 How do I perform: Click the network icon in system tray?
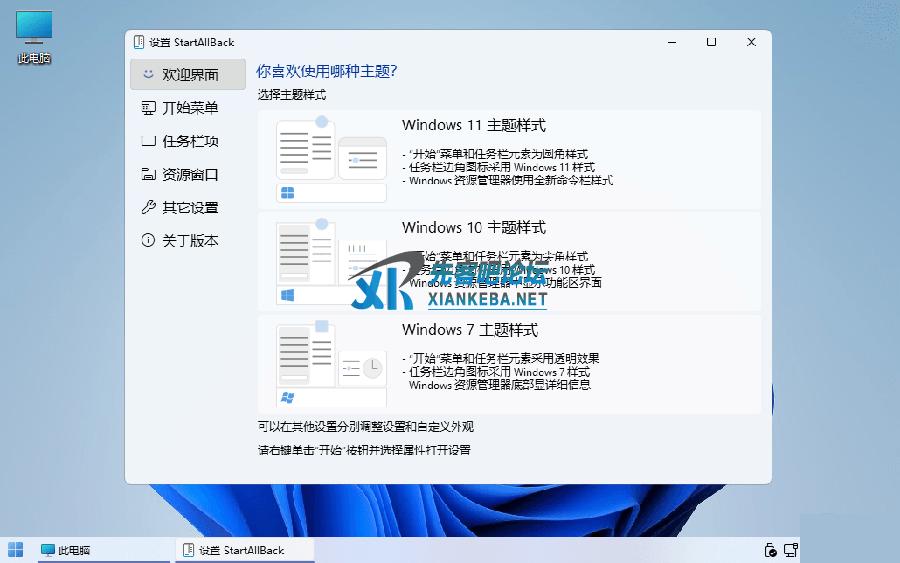pyautogui.click(x=790, y=550)
